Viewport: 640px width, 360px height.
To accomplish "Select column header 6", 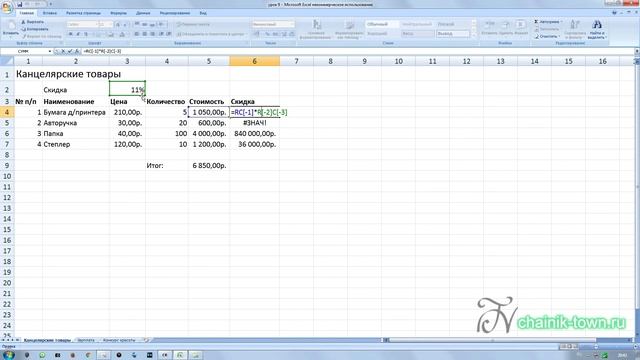I will 254,61.
